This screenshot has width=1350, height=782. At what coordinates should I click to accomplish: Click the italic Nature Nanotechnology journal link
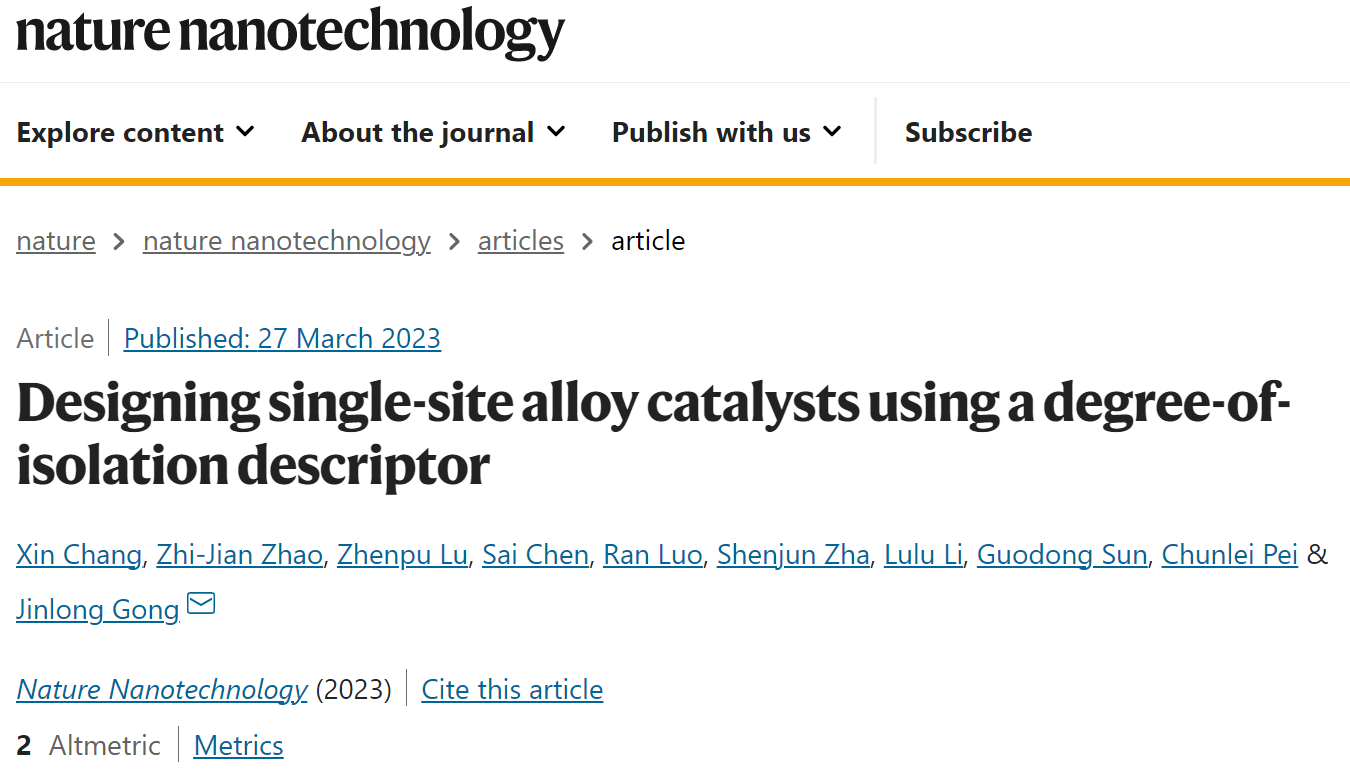click(162, 689)
